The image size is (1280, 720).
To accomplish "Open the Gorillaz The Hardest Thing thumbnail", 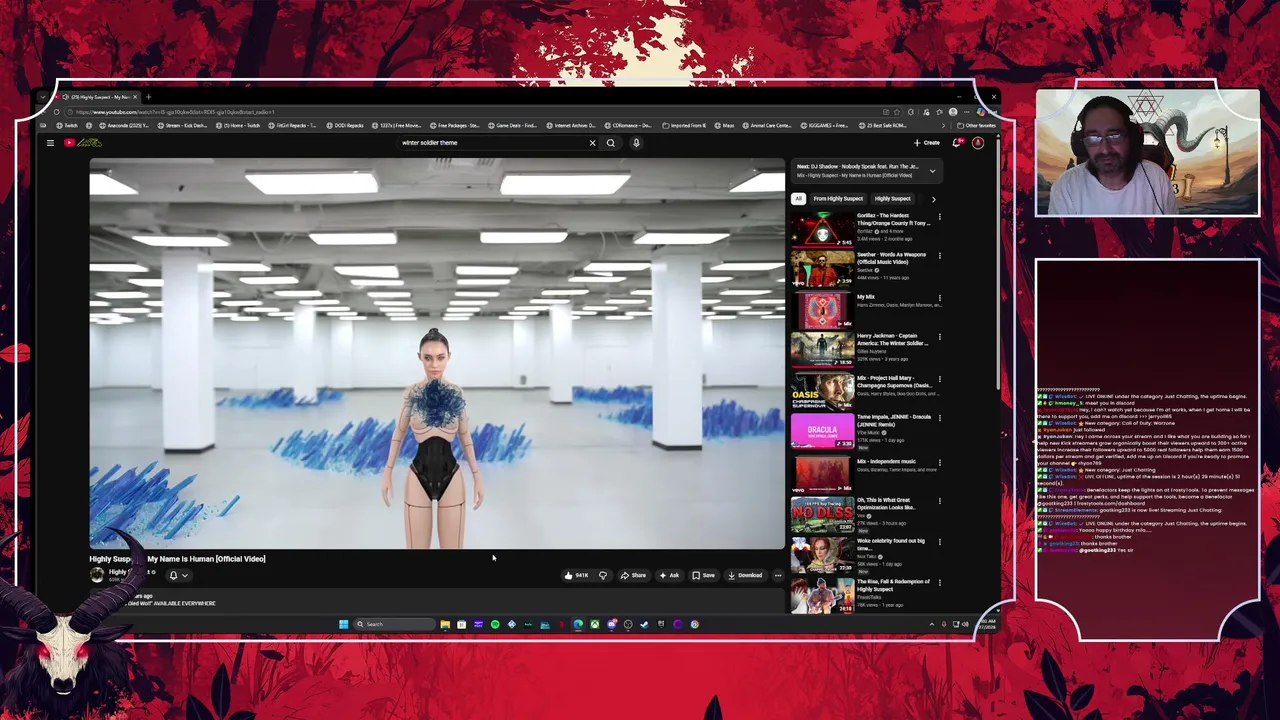I will point(822,229).
